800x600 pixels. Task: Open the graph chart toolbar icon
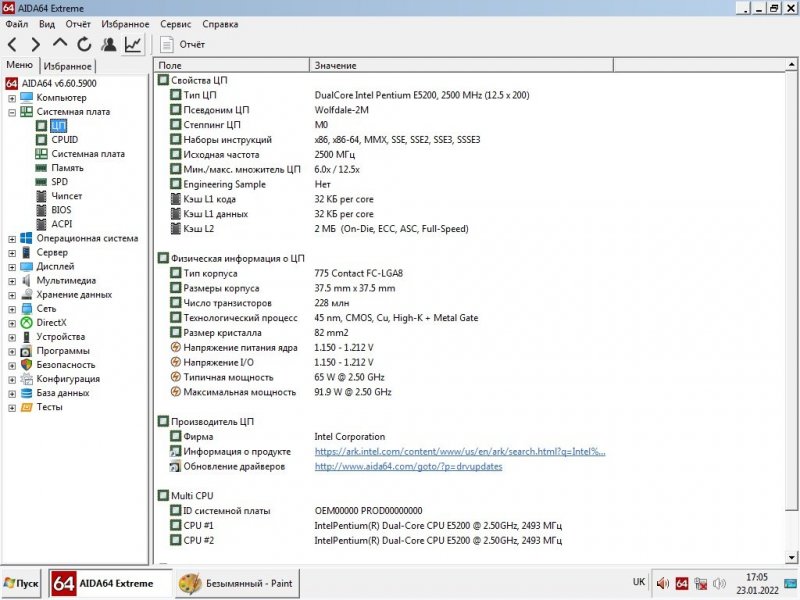pyautogui.click(x=133, y=45)
